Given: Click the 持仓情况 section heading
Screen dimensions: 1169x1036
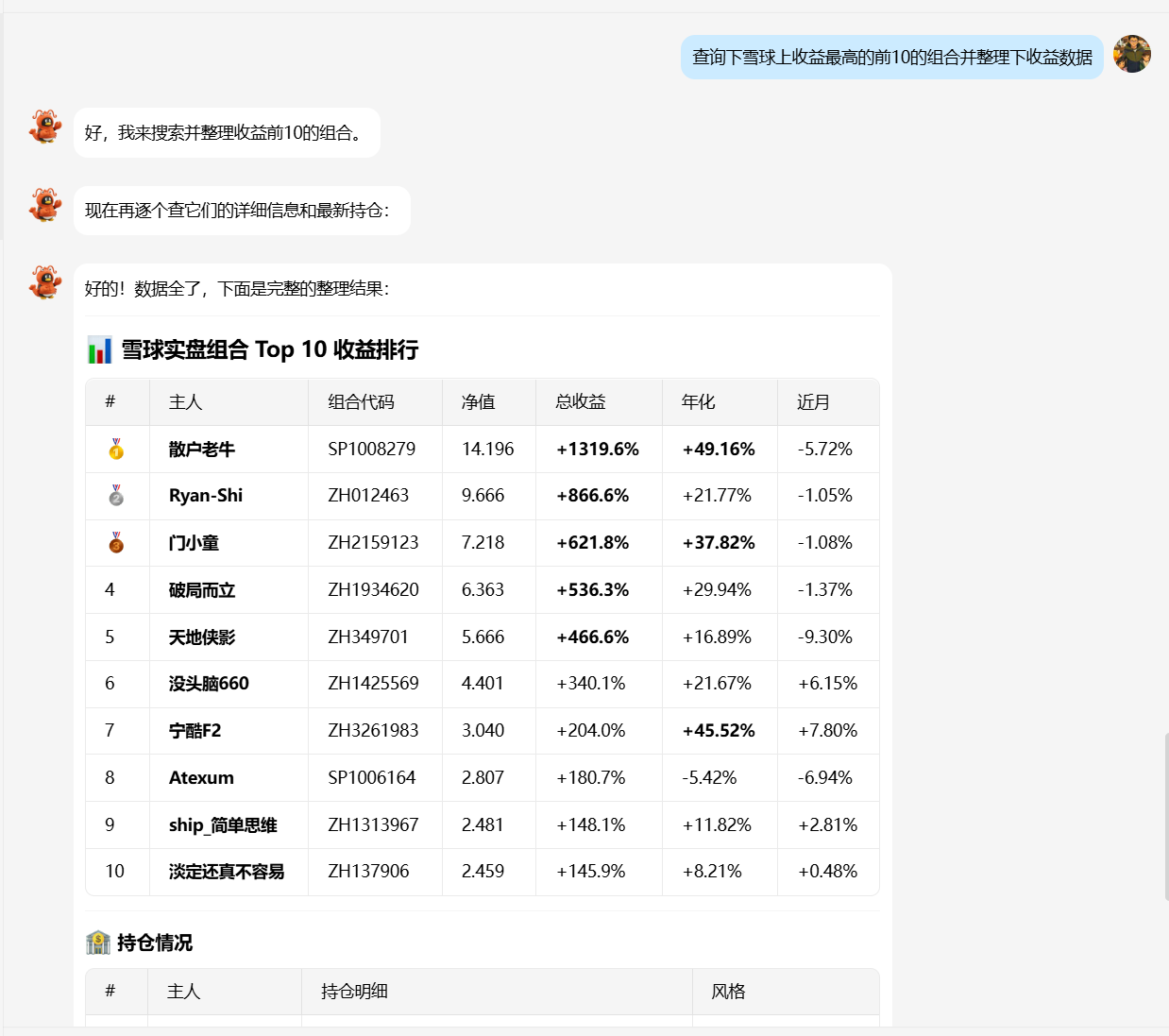Looking at the screenshot, I should pyautogui.click(x=155, y=943).
